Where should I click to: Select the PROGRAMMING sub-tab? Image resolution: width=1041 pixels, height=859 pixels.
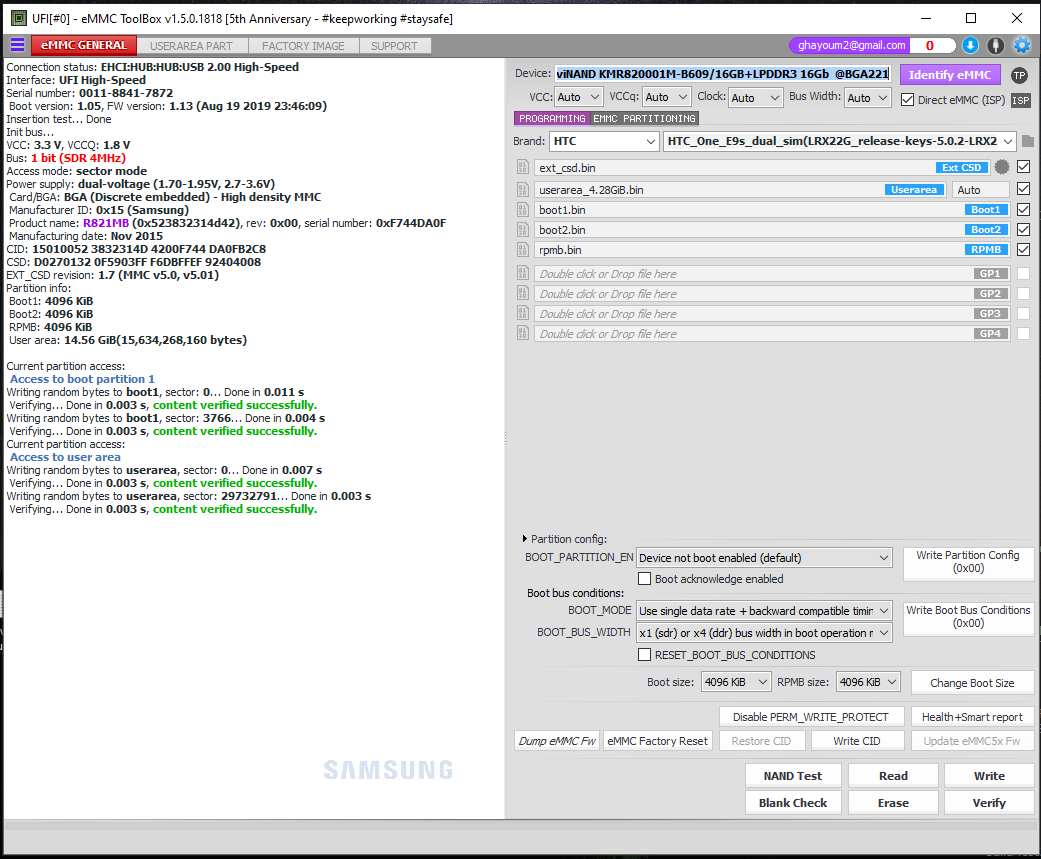tap(552, 118)
